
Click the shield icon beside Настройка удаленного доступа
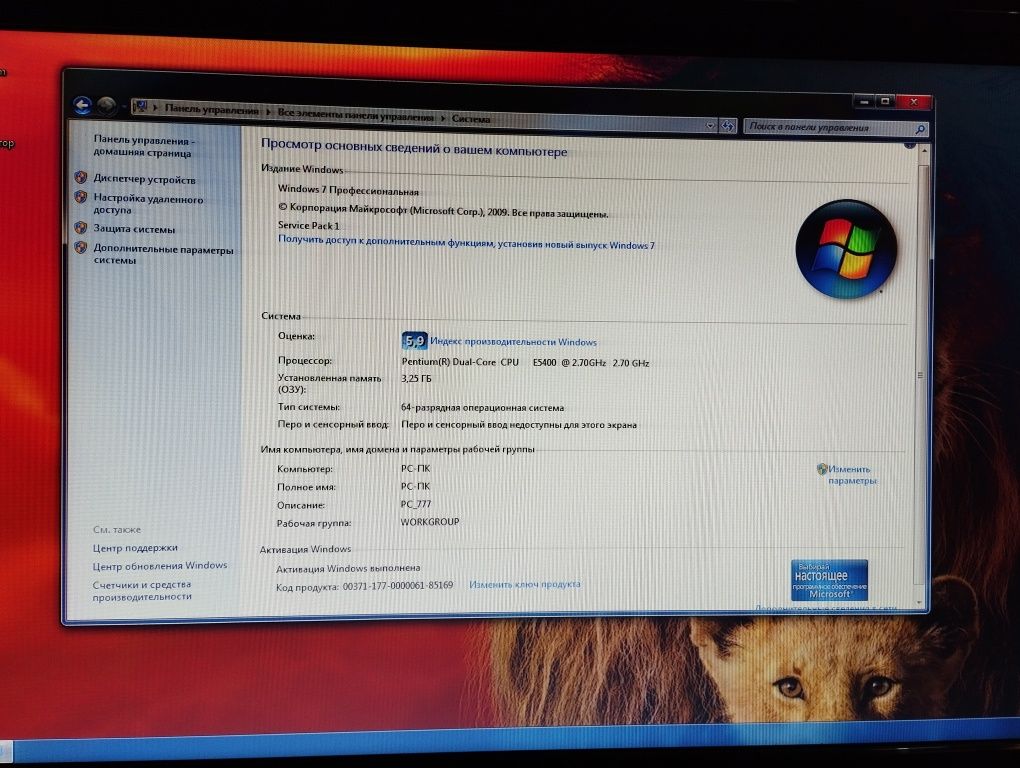81,196
